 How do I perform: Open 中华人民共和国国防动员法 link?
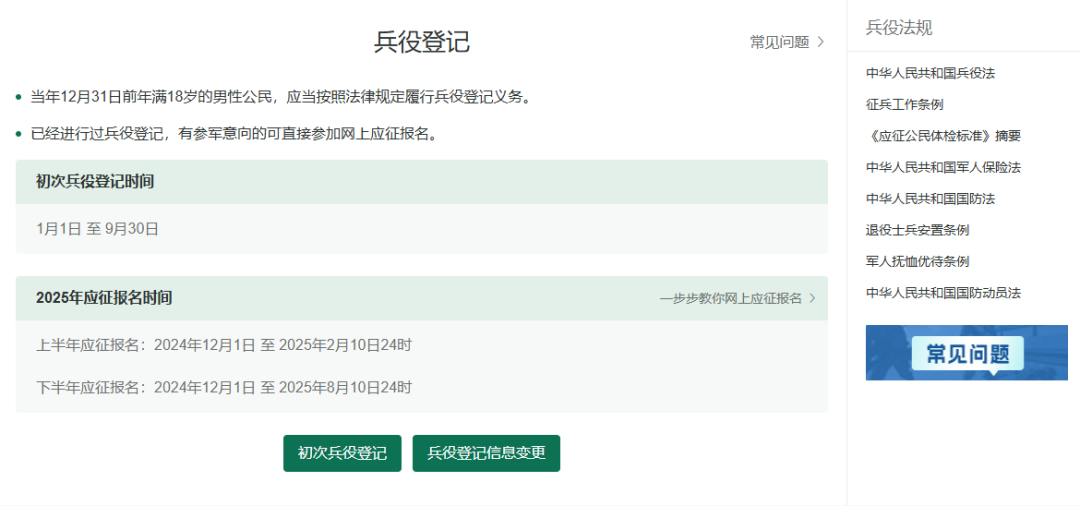click(943, 293)
